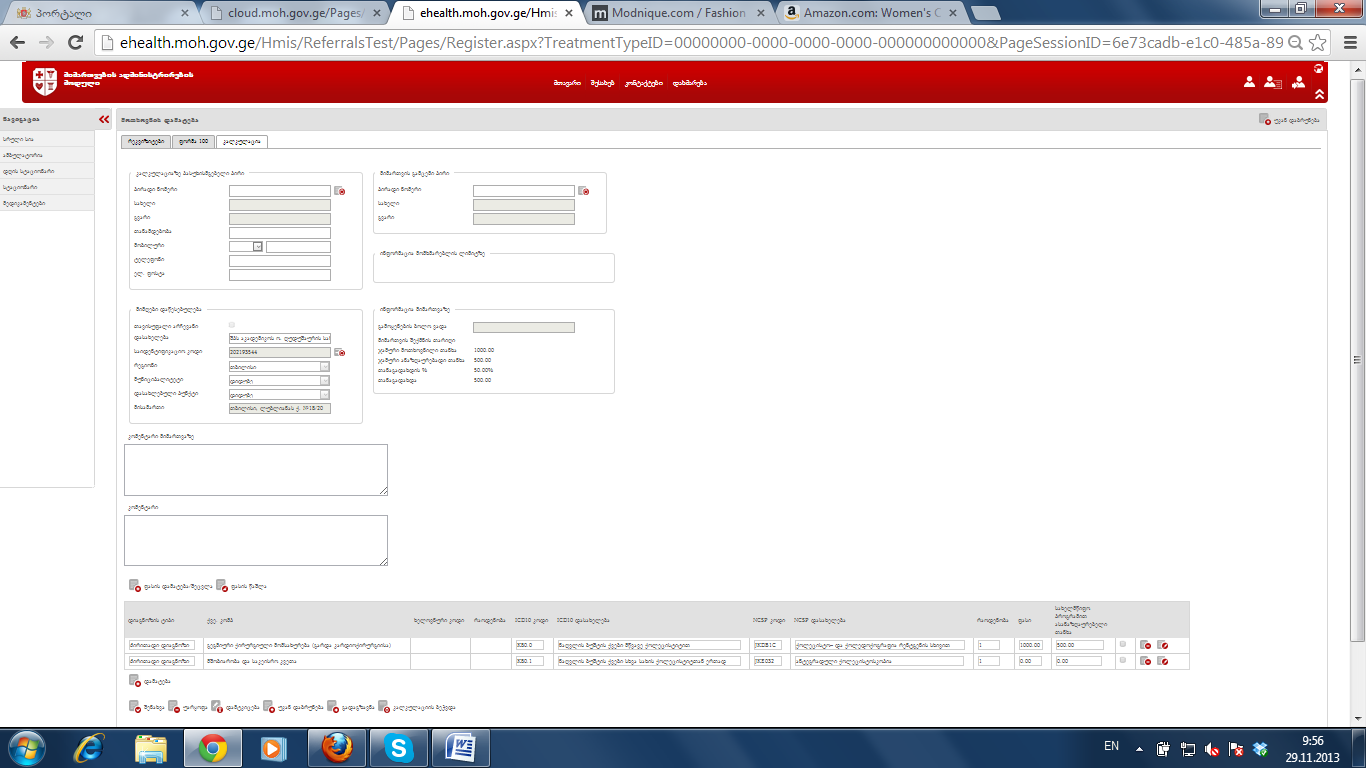This screenshot has width=1366, height=768.
Task: Switch to the ფორმა 100 tab
Action: 193,142
